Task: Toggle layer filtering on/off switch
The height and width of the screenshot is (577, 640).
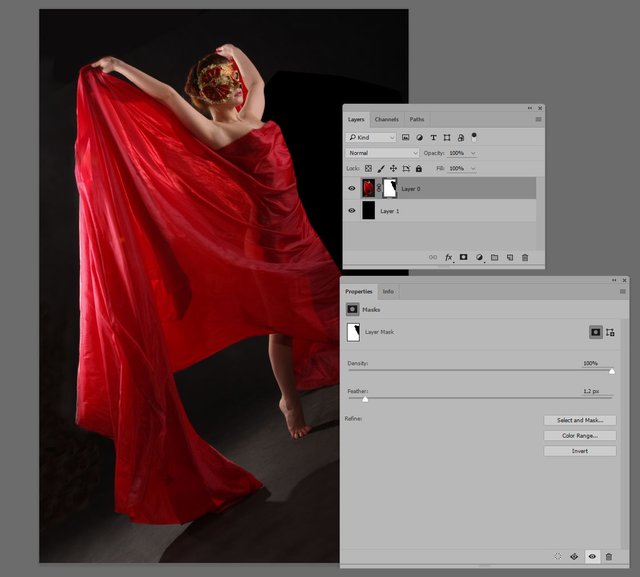Action: tap(474, 137)
